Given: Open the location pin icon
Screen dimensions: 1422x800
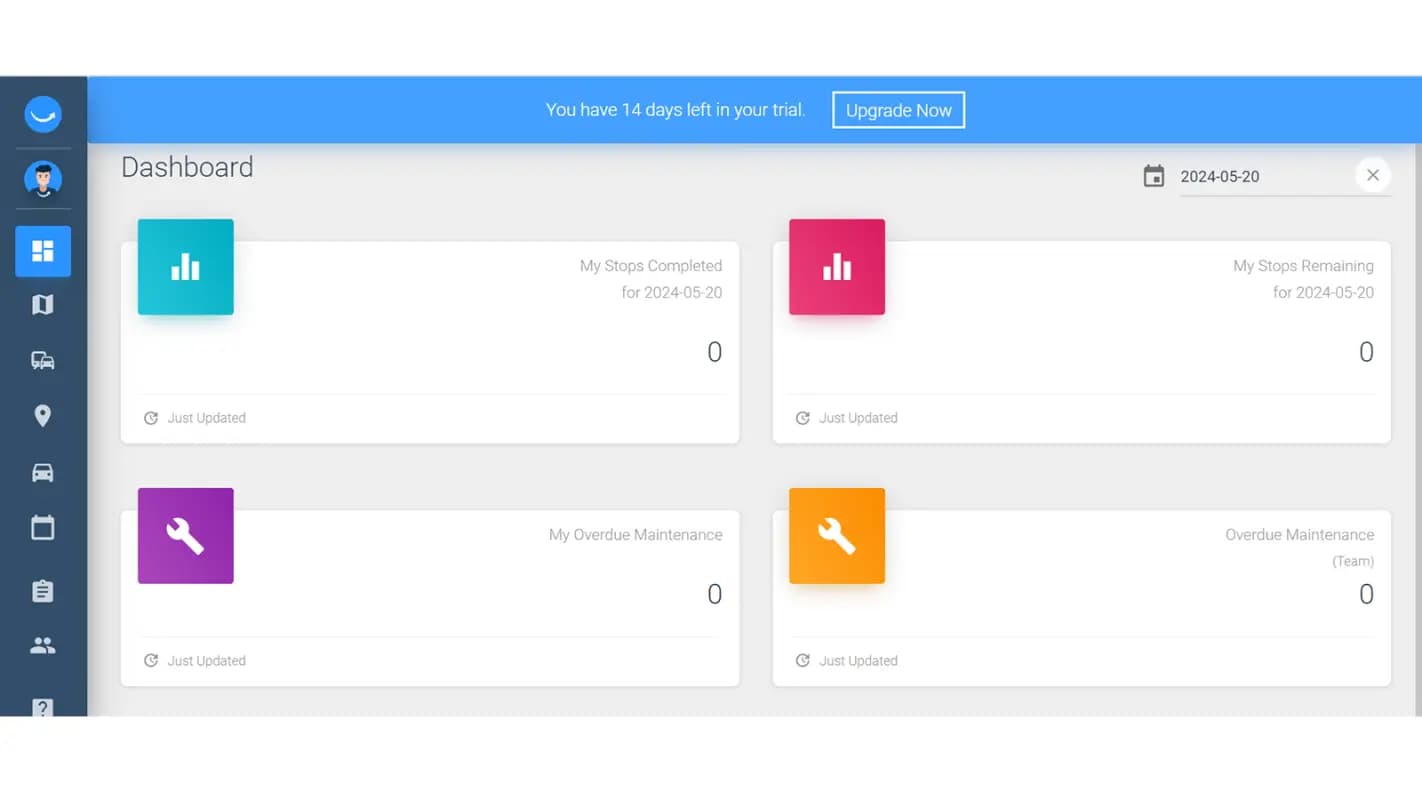Looking at the screenshot, I should point(43,416).
